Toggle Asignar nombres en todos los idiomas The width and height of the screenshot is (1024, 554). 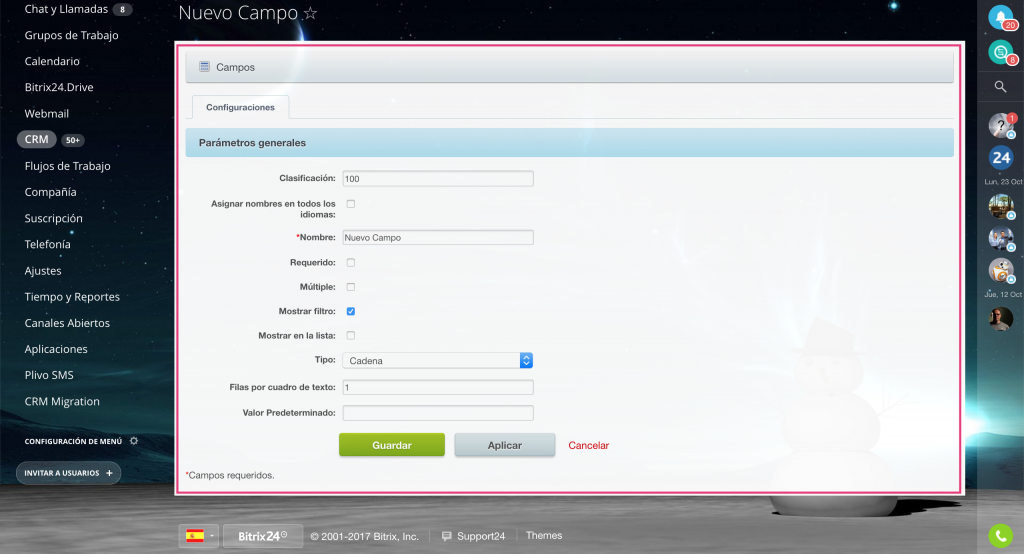coord(351,204)
